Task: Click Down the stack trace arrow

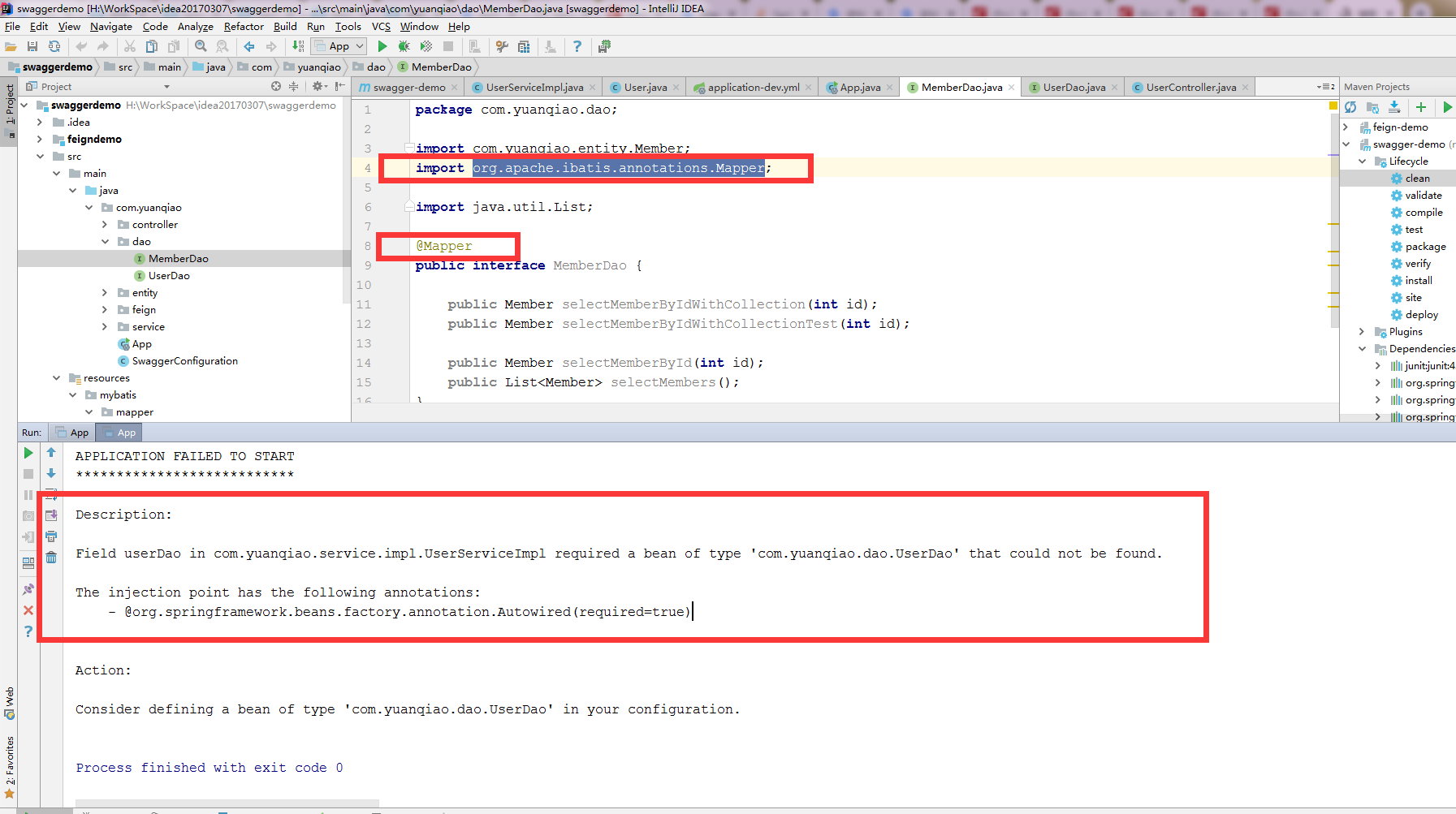Action: [x=51, y=474]
